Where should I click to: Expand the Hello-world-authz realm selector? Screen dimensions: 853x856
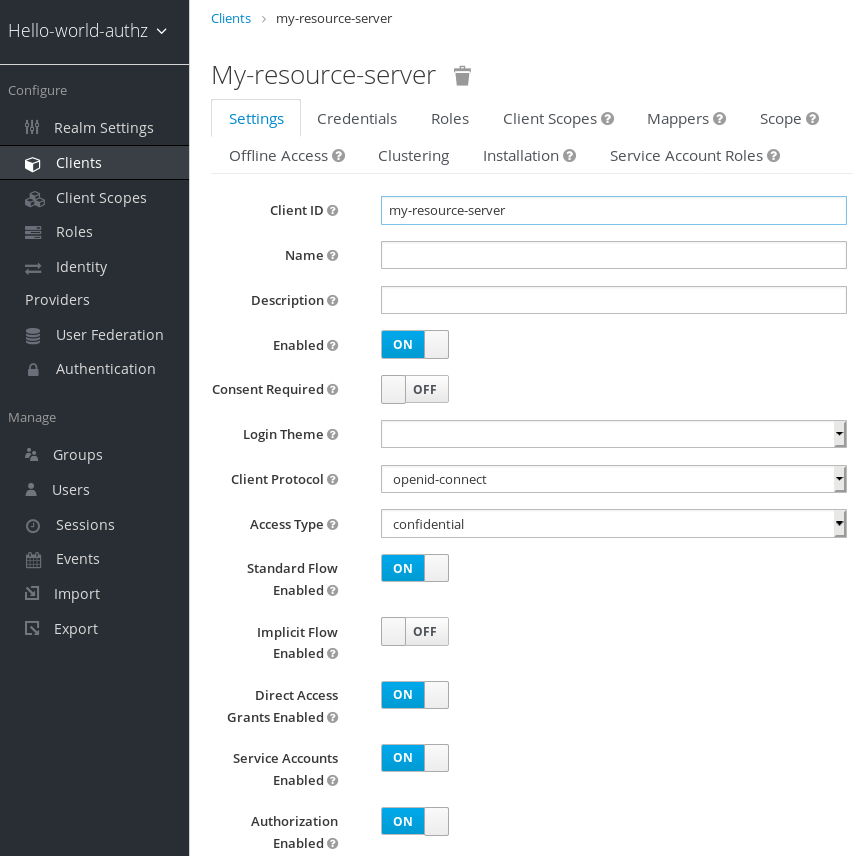pos(88,31)
